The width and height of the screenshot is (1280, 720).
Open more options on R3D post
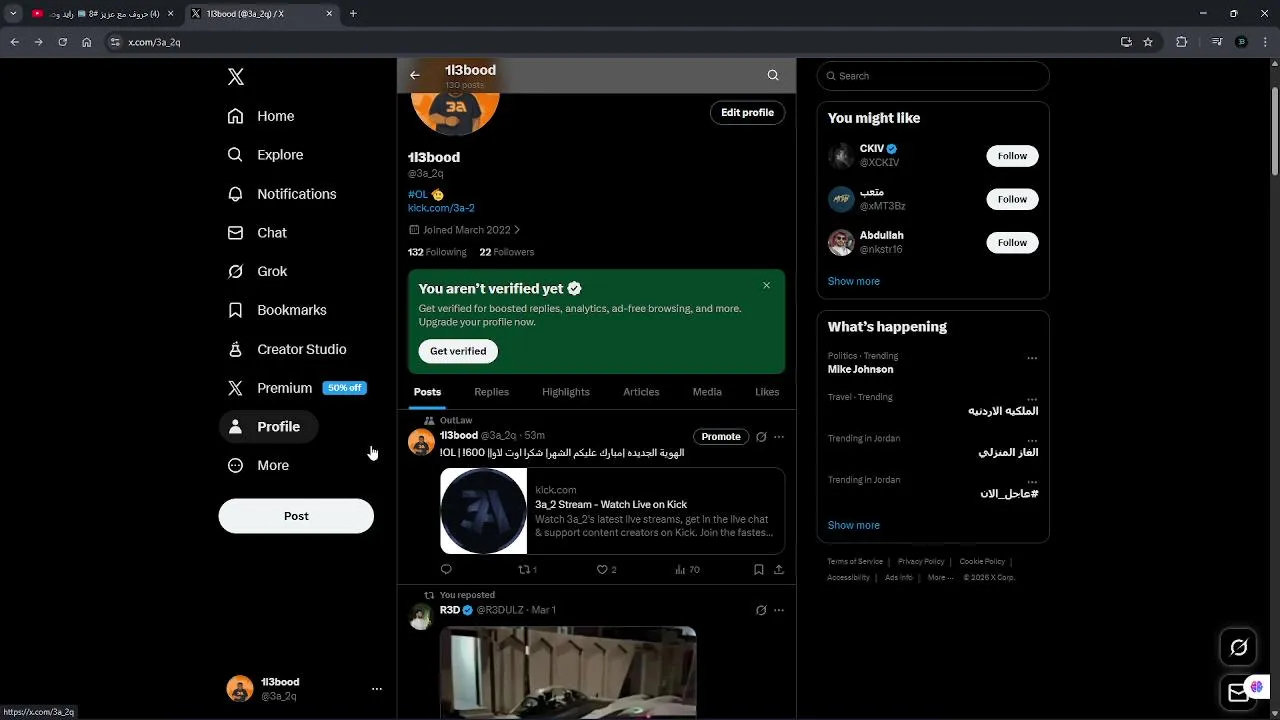click(x=779, y=610)
